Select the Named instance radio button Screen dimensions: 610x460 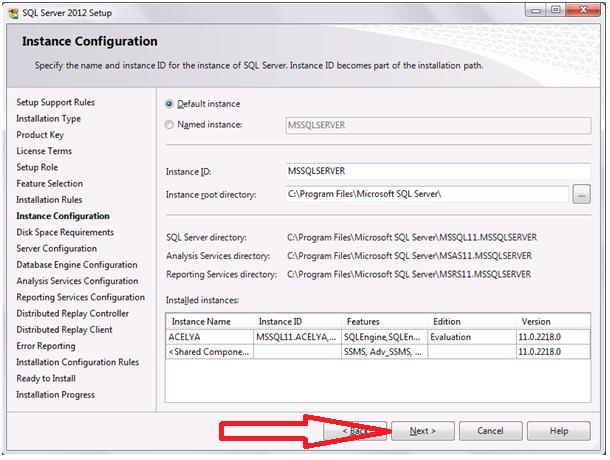click(x=169, y=125)
